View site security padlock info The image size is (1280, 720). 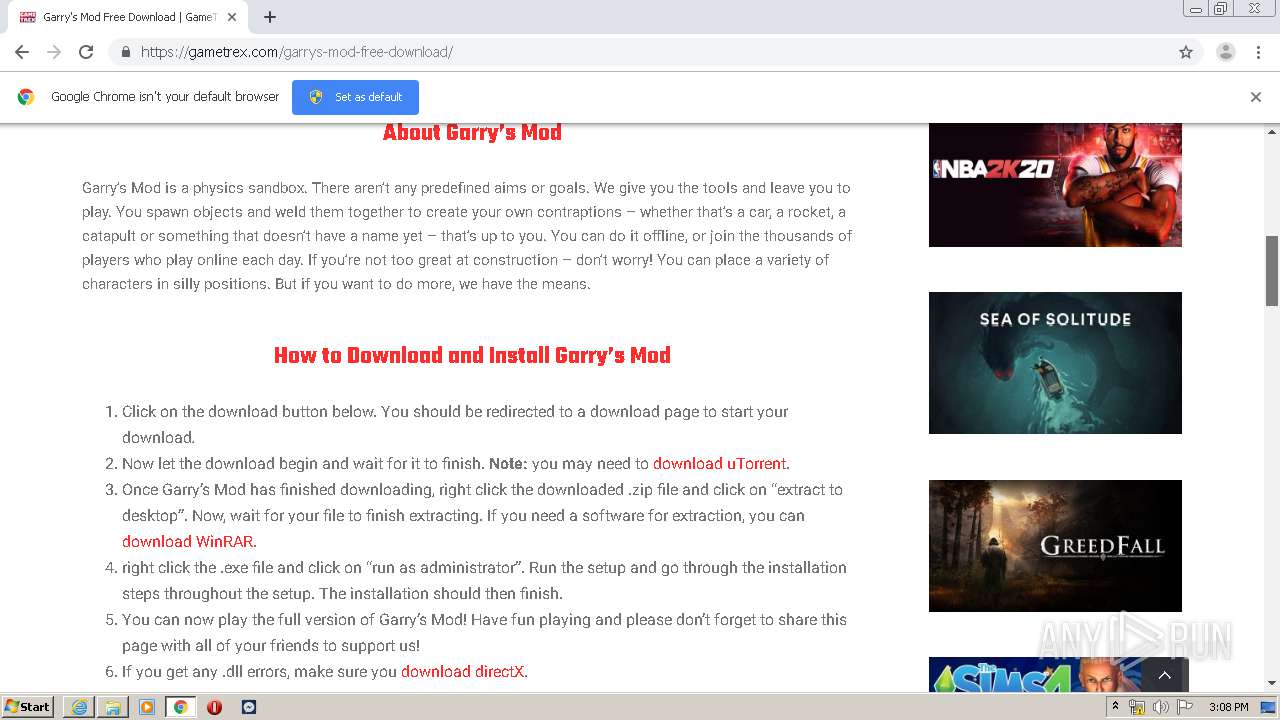pyautogui.click(x=125, y=52)
